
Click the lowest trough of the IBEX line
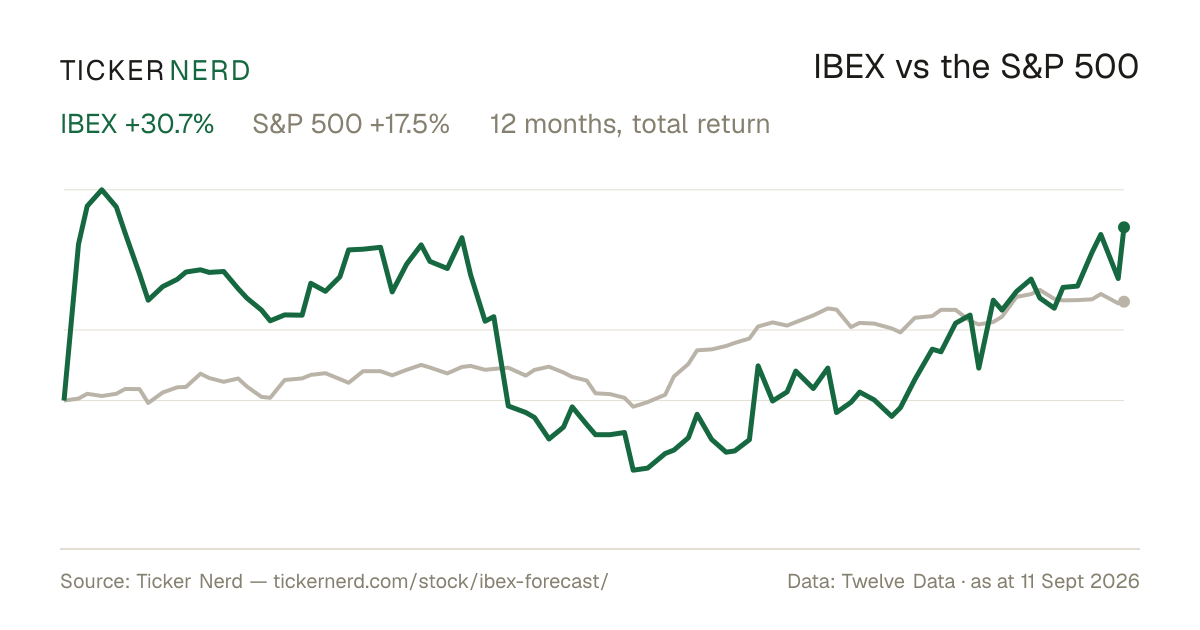tap(634, 469)
